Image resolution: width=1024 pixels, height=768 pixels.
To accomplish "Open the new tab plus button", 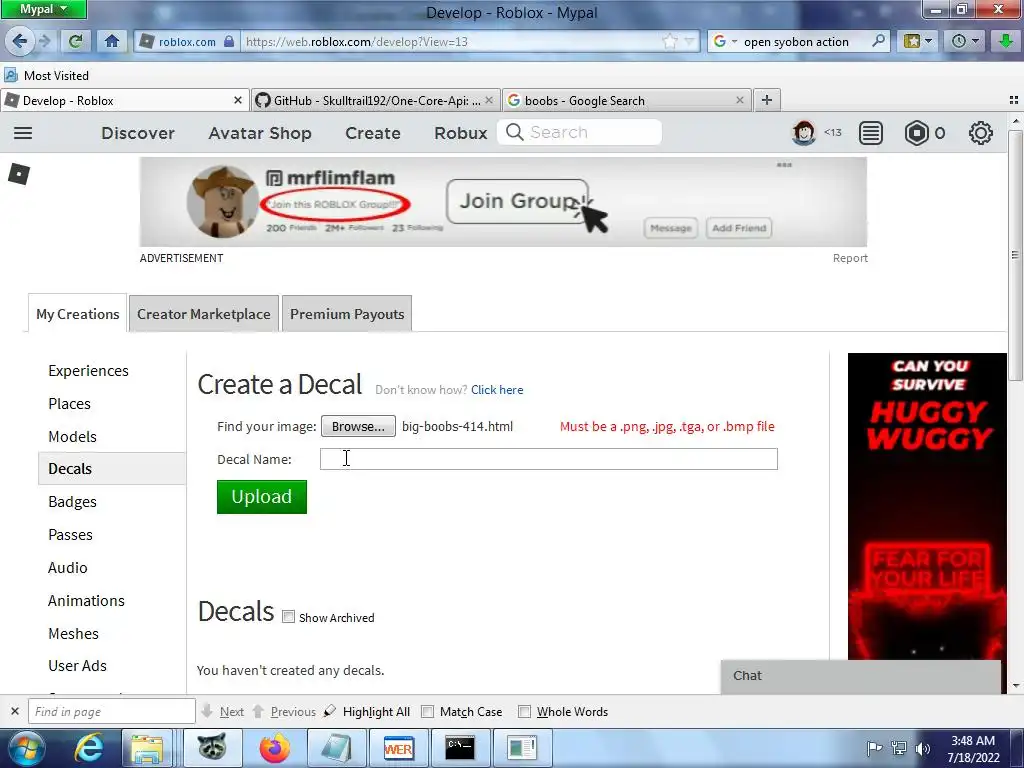I will pyautogui.click(x=767, y=100).
